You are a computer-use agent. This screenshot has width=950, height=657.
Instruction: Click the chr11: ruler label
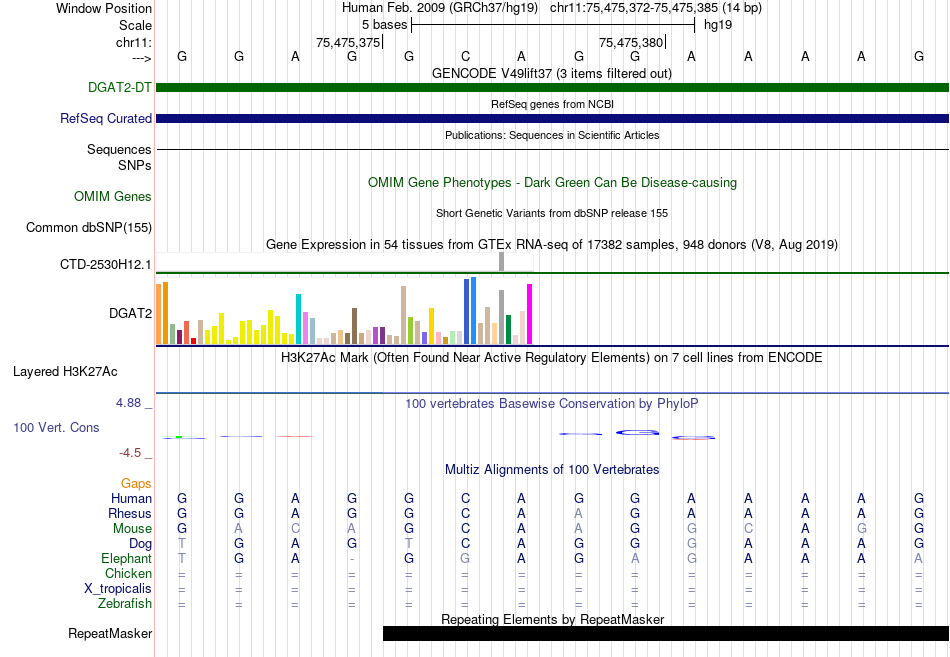(133, 42)
